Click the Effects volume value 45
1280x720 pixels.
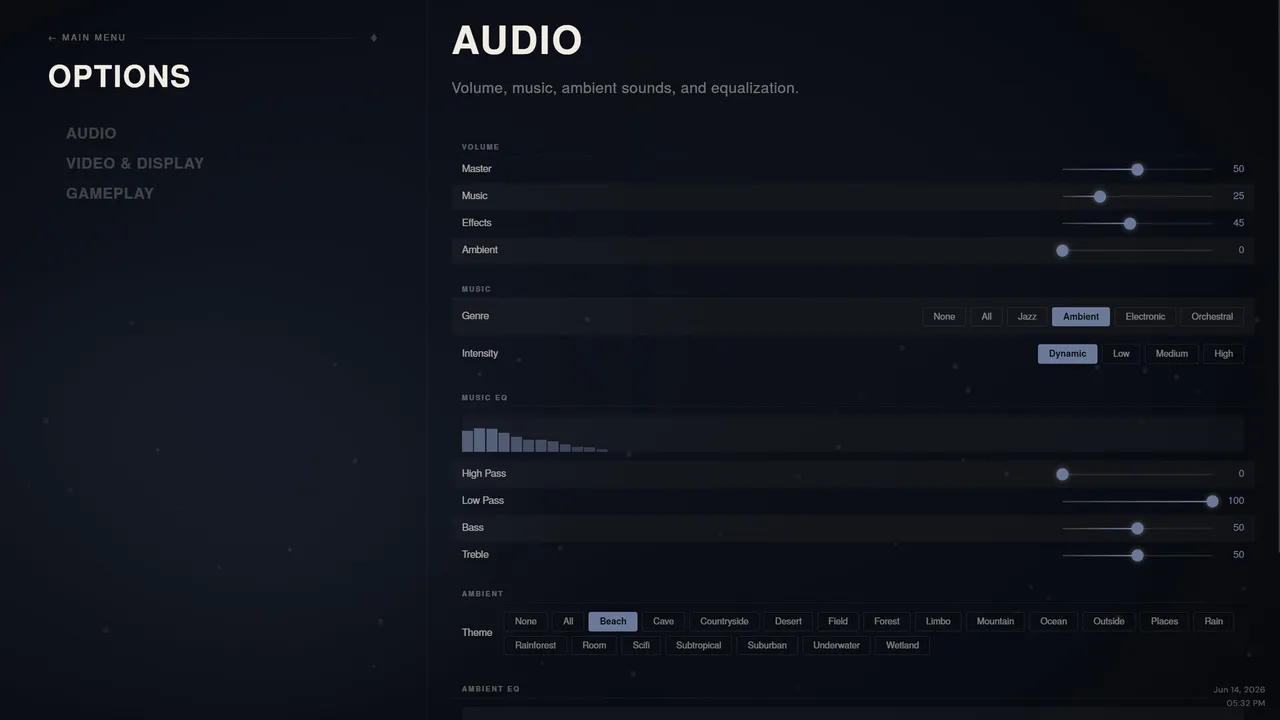click(x=1238, y=223)
